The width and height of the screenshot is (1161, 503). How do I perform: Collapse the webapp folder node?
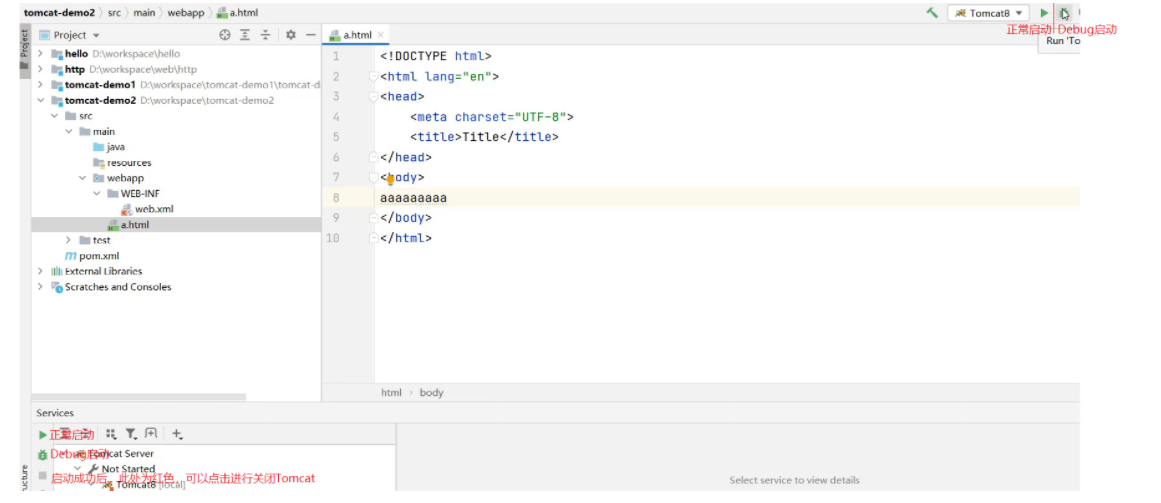pos(83,178)
